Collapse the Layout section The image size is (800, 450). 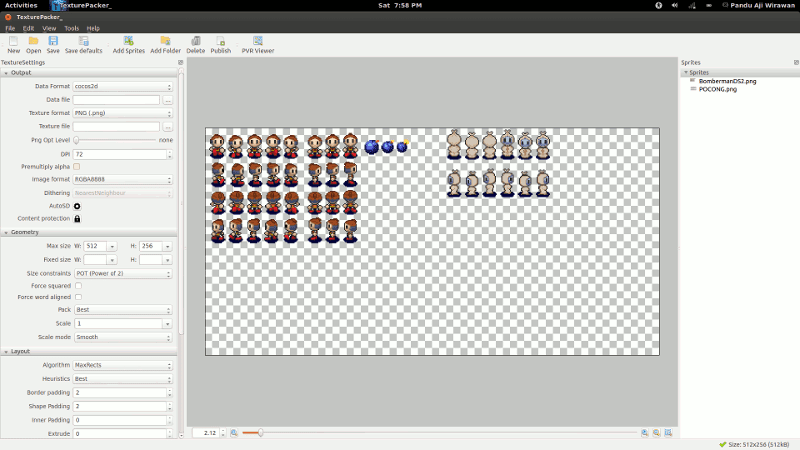tap(6, 352)
